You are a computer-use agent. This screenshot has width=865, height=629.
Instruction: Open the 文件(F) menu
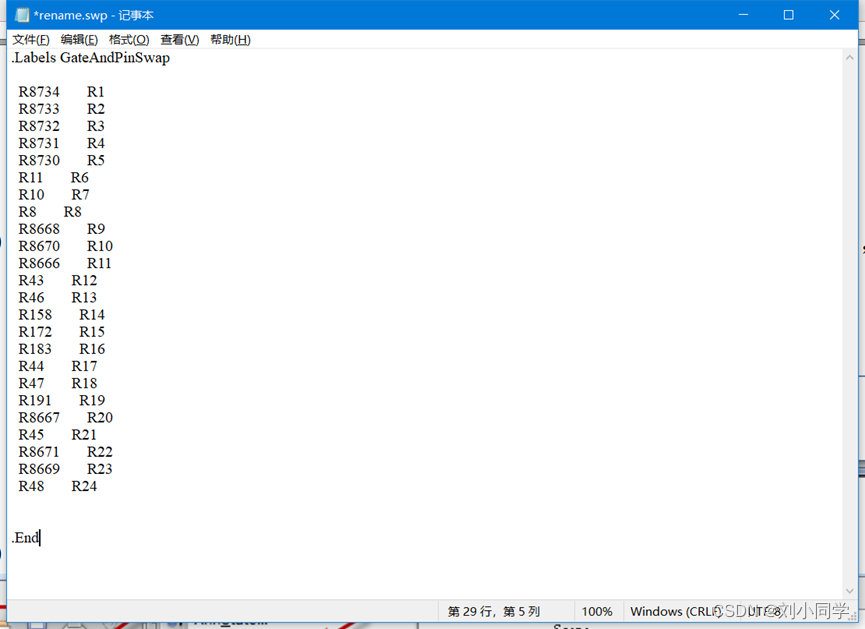(31, 40)
